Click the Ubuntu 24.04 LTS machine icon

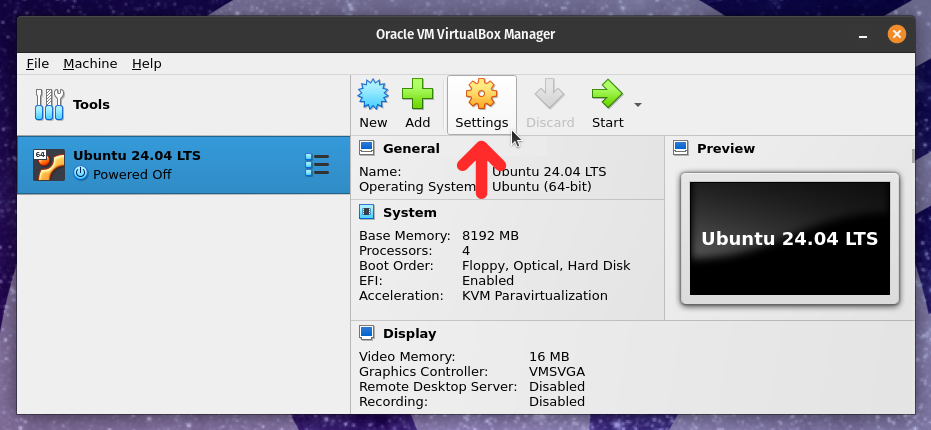(x=49, y=165)
